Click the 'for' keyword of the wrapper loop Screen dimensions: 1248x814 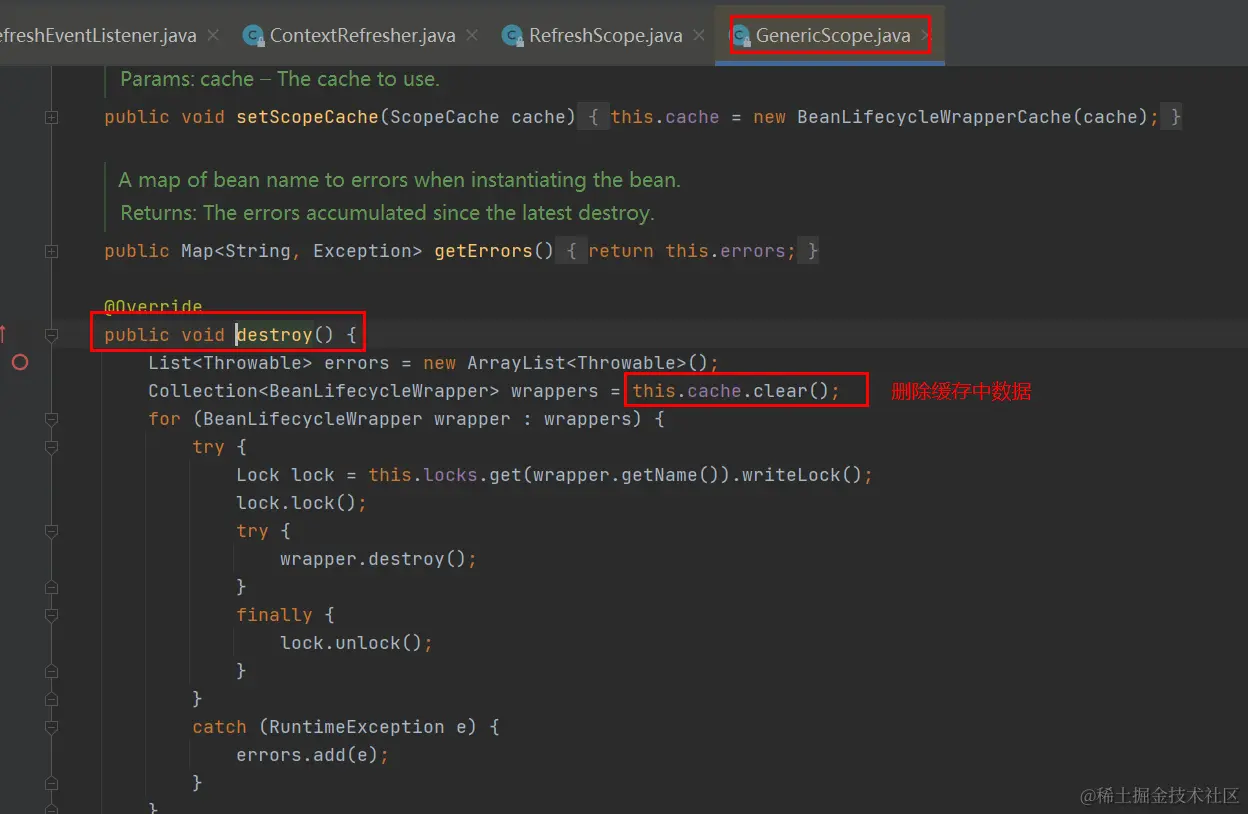(164, 419)
